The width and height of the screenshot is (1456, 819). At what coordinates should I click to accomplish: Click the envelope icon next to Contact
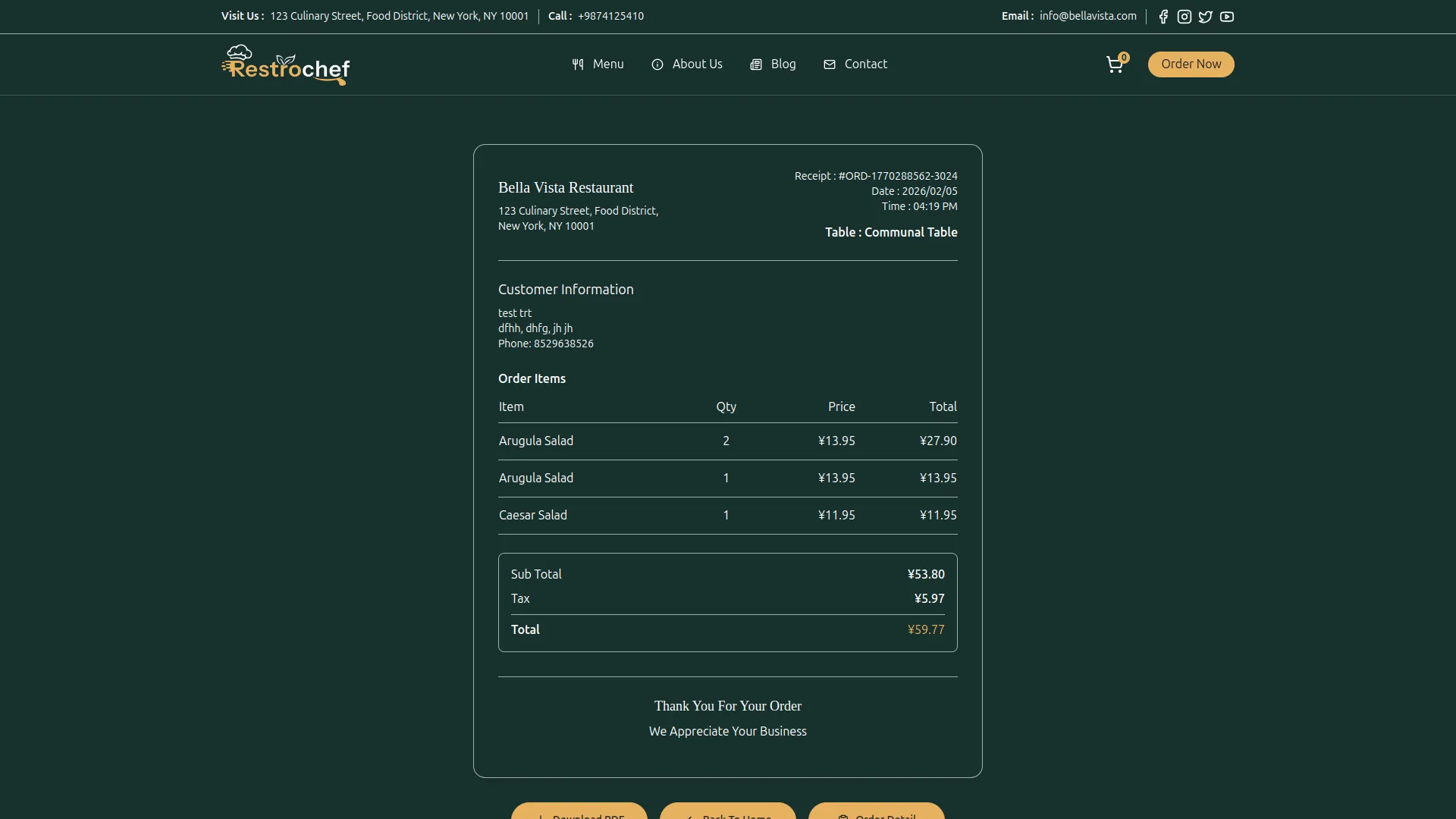pyautogui.click(x=829, y=64)
